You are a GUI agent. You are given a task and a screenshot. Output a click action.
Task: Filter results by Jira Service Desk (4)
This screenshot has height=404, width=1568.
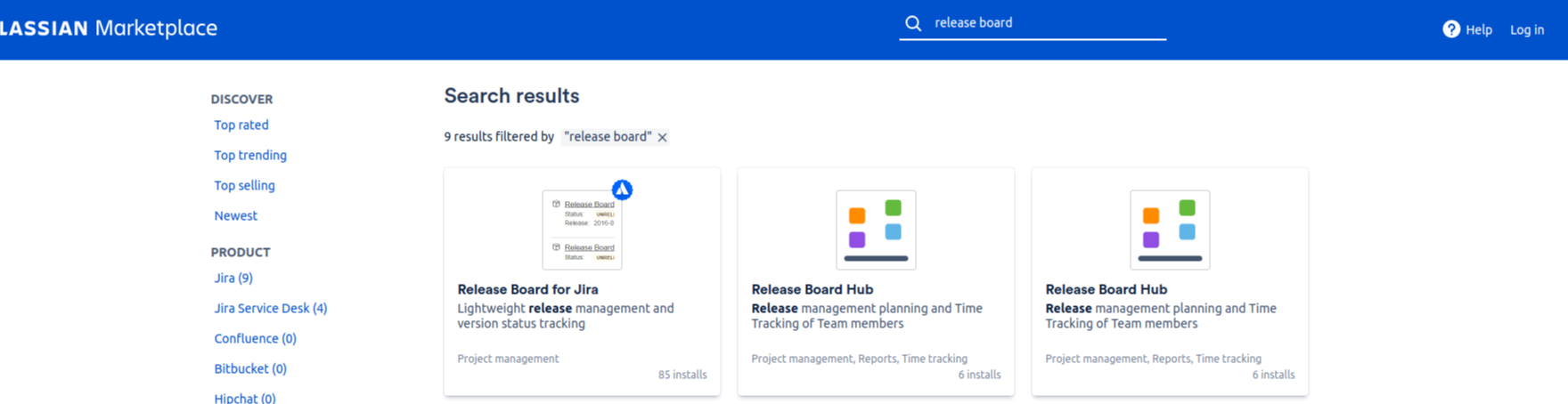(270, 309)
